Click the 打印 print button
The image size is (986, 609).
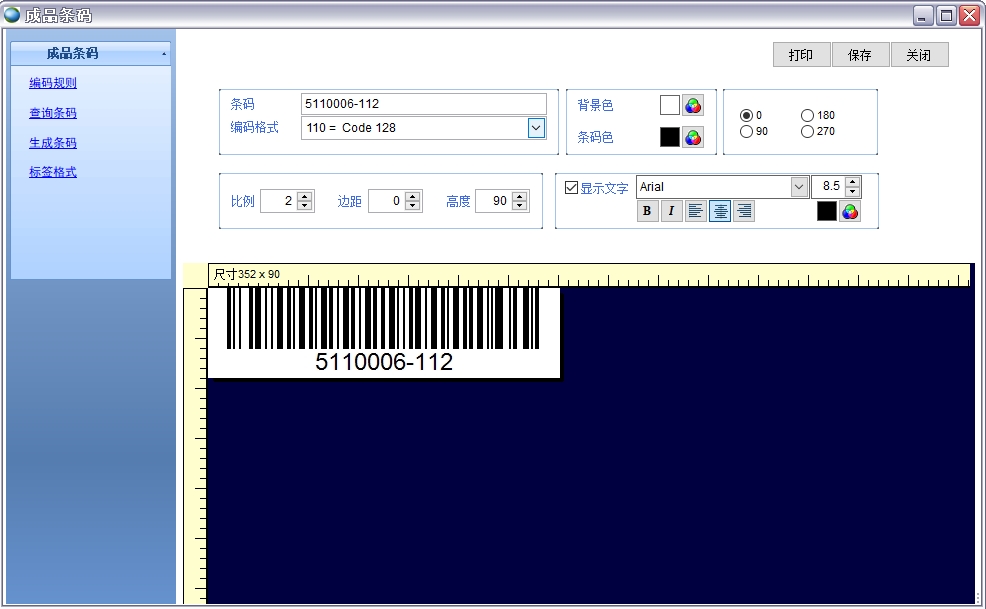tap(801, 55)
